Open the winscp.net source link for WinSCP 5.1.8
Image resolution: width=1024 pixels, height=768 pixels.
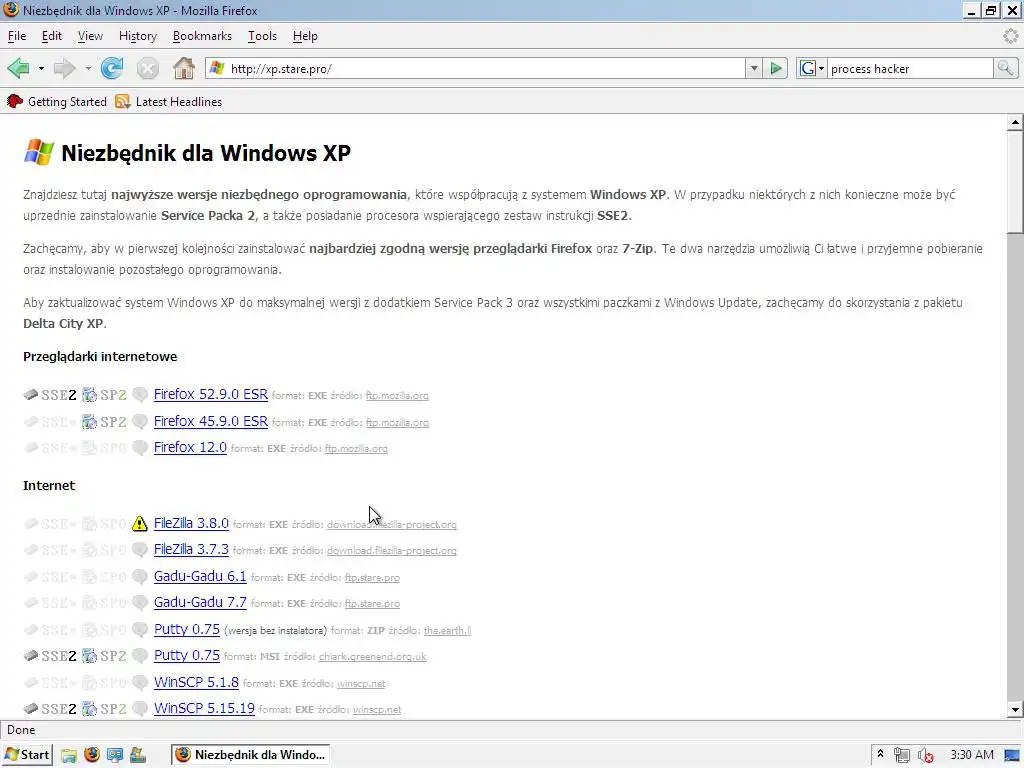coord(361,684)
